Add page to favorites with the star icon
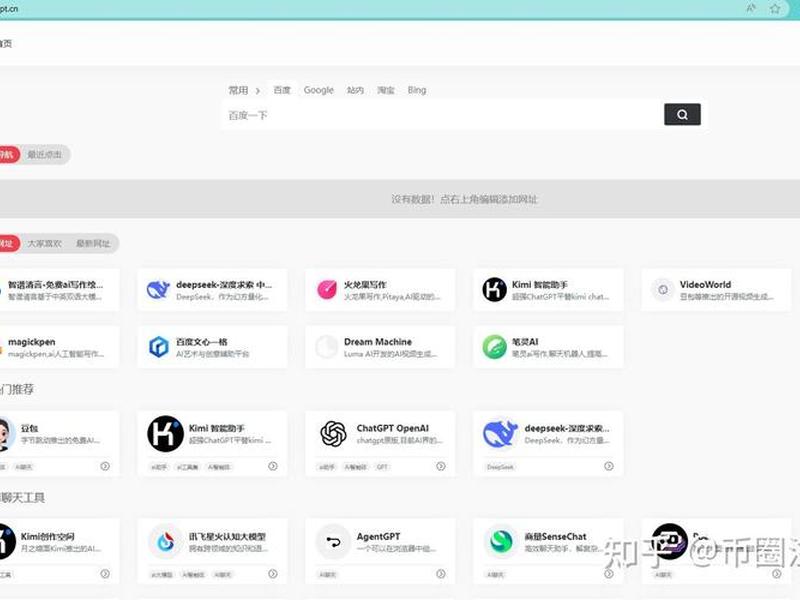800x600 pixels. pos(775,8)
